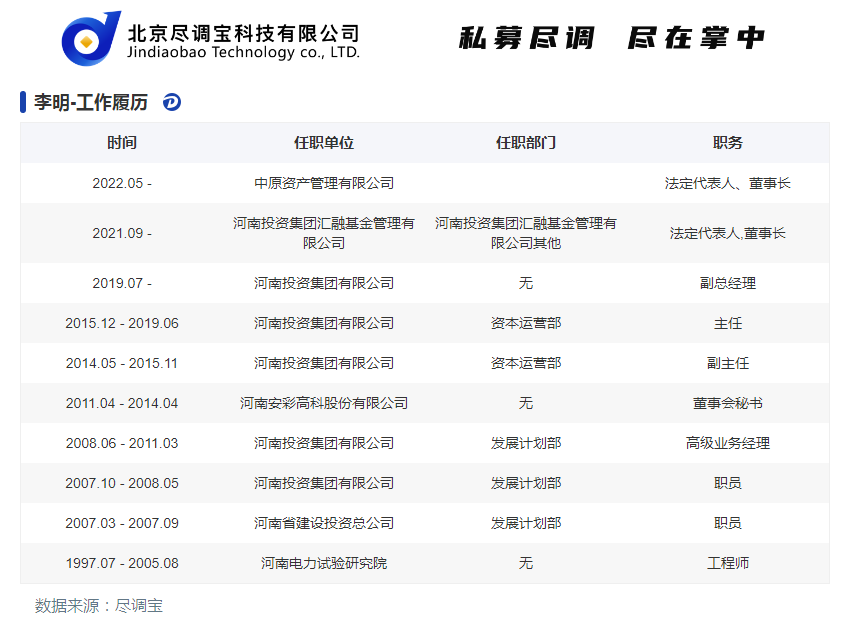The width and height of the screenshot is (850, 625).
Task: Click the 2011.04 - 2014.04 date cell
Action: tap(122, 403)
